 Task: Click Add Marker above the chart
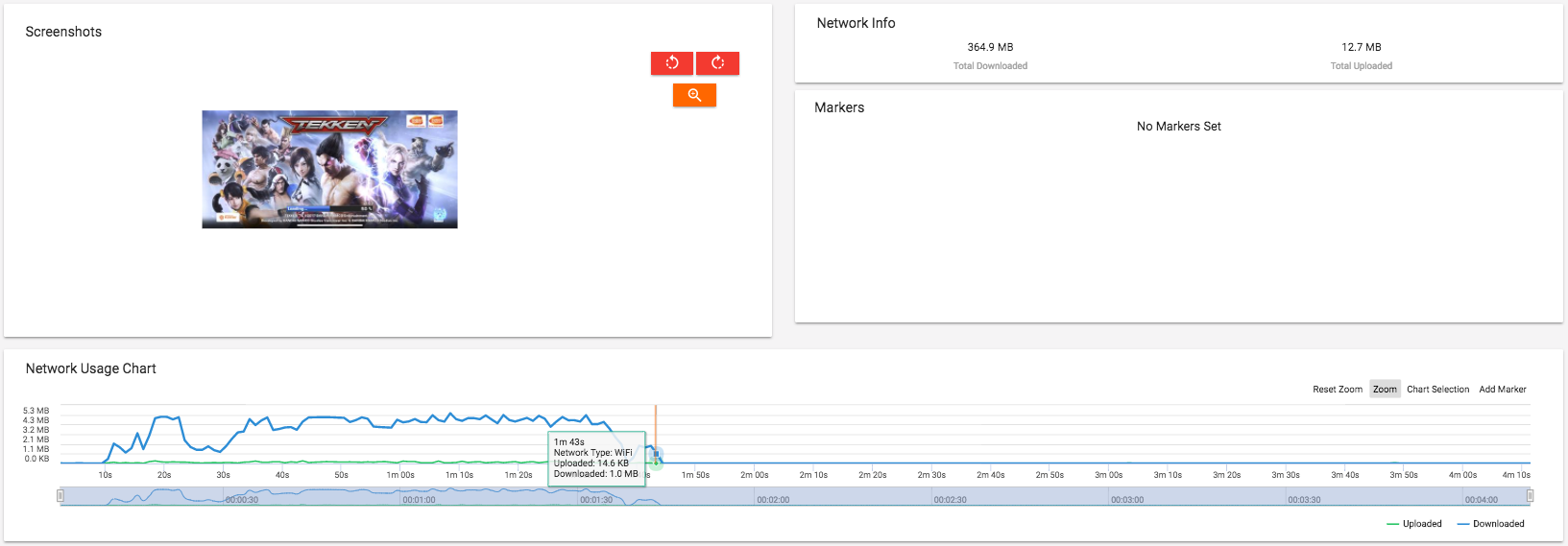1503,390
